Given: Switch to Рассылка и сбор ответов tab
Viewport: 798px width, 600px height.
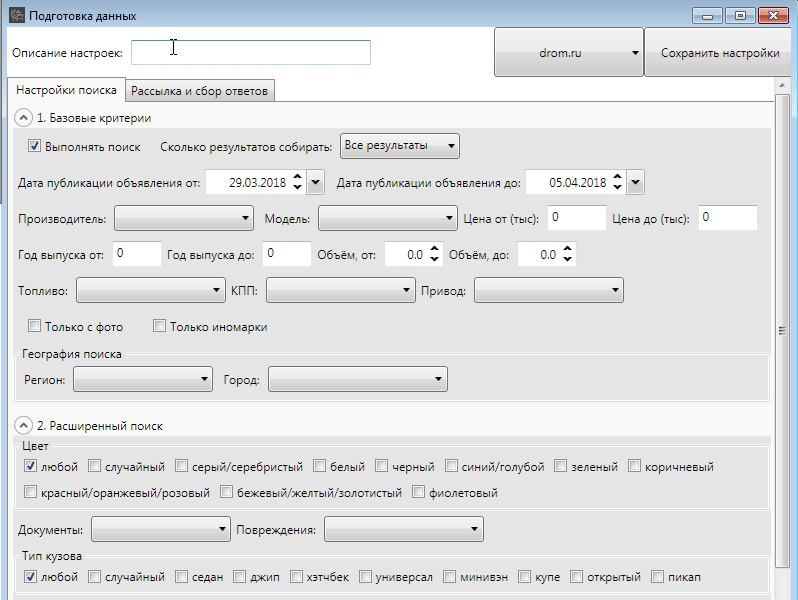Looking at the screenshot, I should 200,91.
